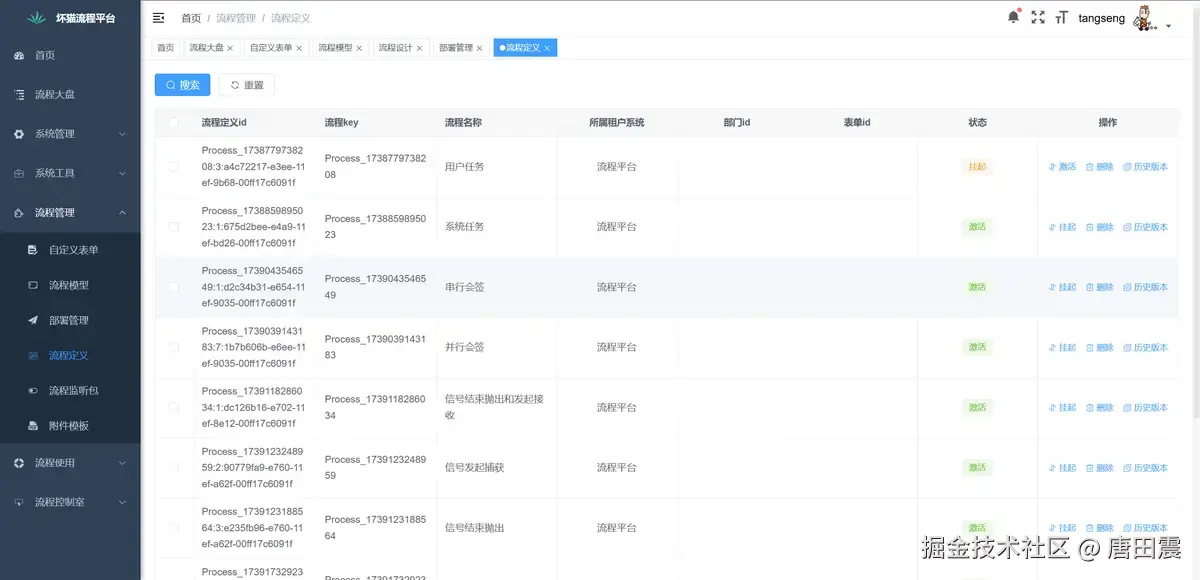The height and width of the screenshot is (580, 1200).
Task: Click the tangseng user avatar
Action: click(1144, 18)
